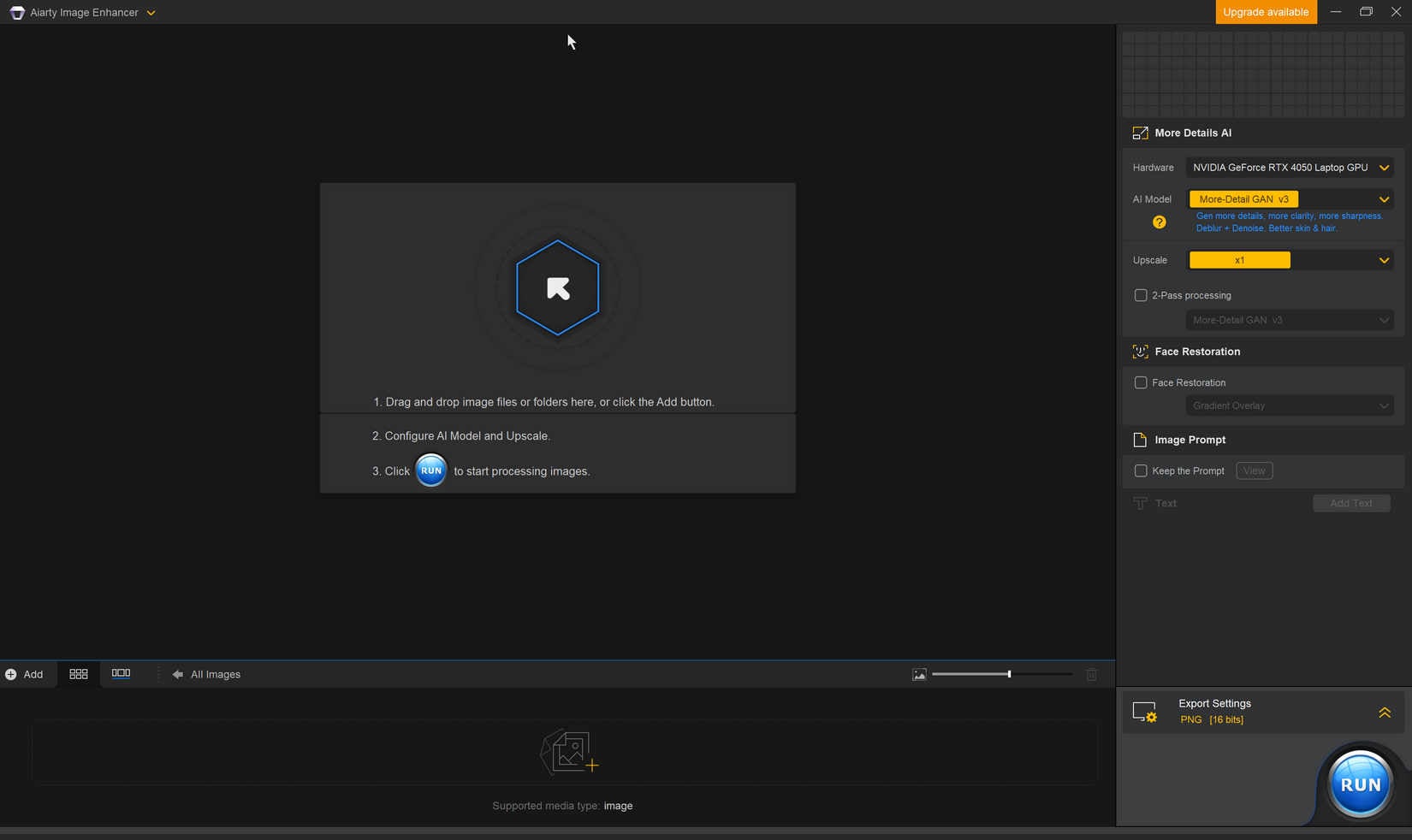Click the thumbnail size image icon
Viewport: 1412px width, 840px height.
tap(919, 675)
